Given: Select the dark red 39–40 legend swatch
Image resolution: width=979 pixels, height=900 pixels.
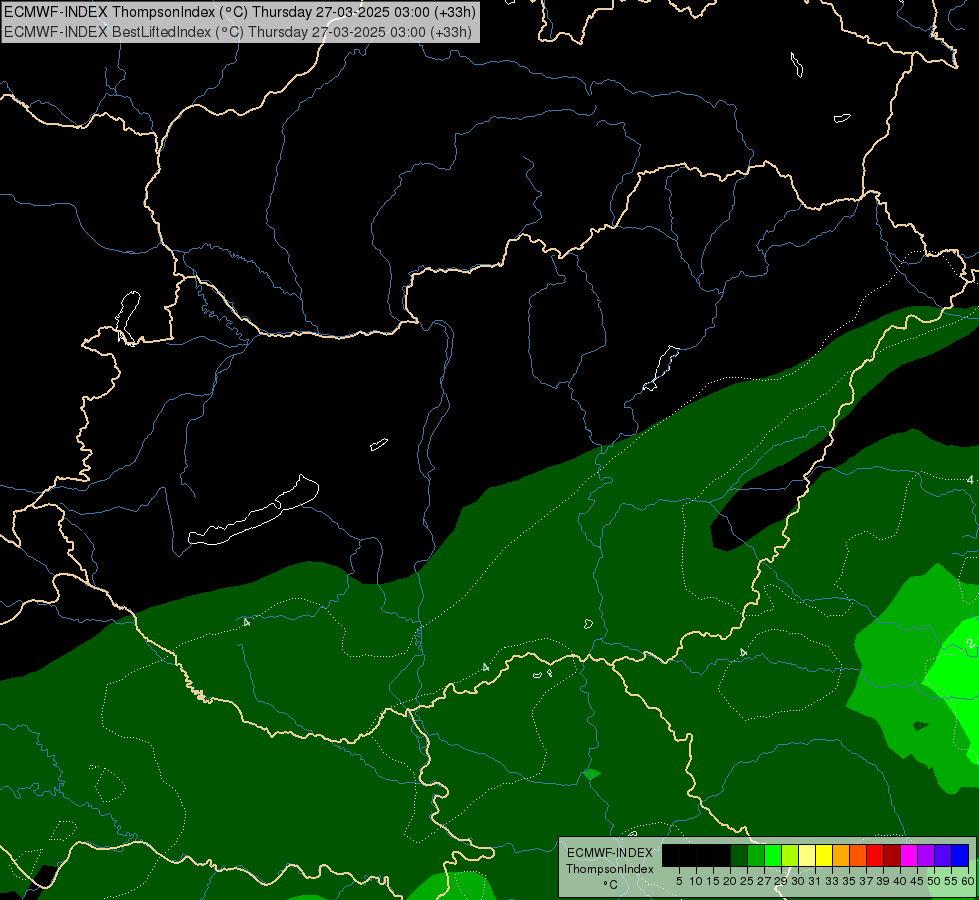Looking at the screenshot, I should [x=892, y=855].
